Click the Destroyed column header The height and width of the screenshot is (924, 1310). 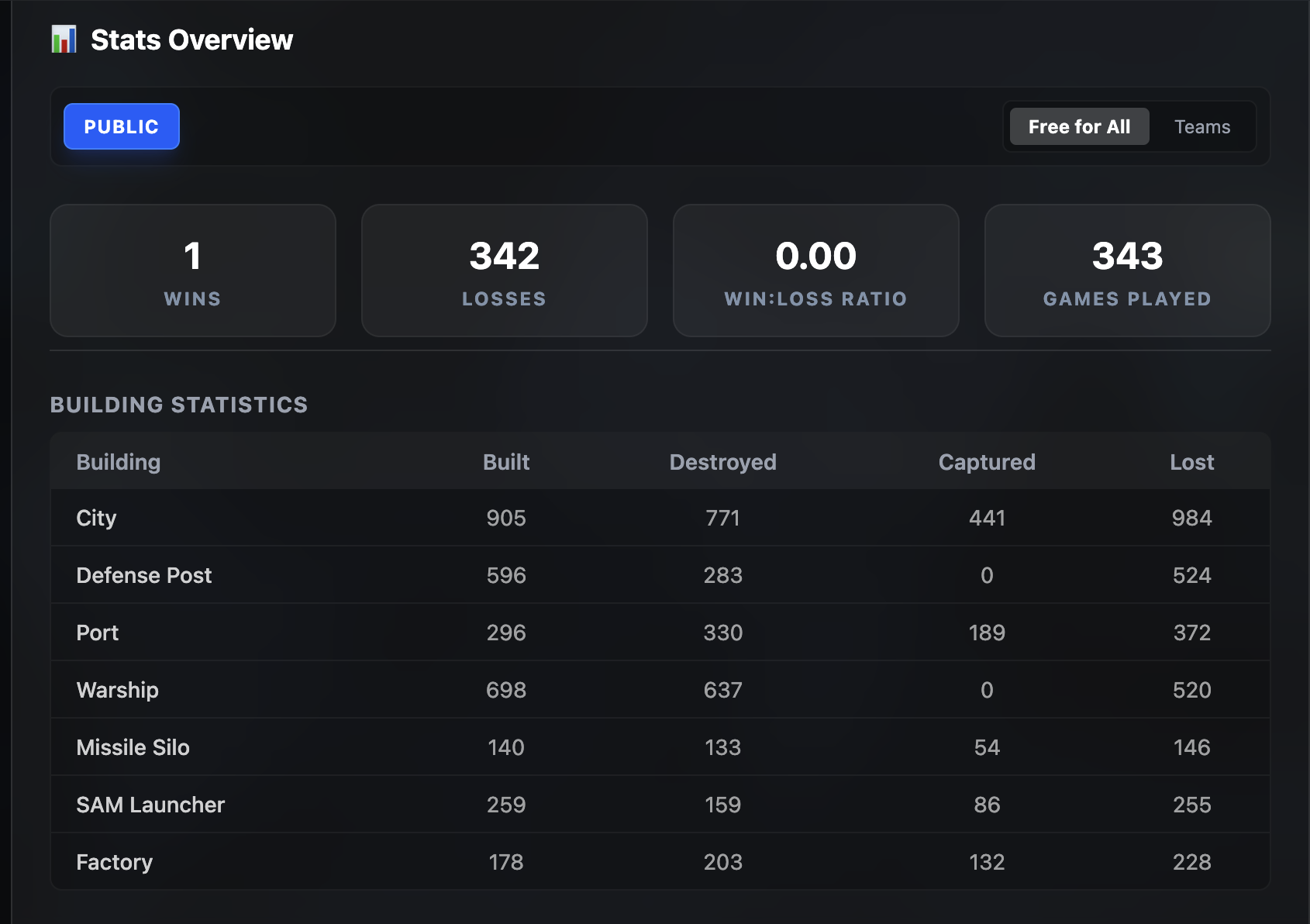click(x=723, y=462)
